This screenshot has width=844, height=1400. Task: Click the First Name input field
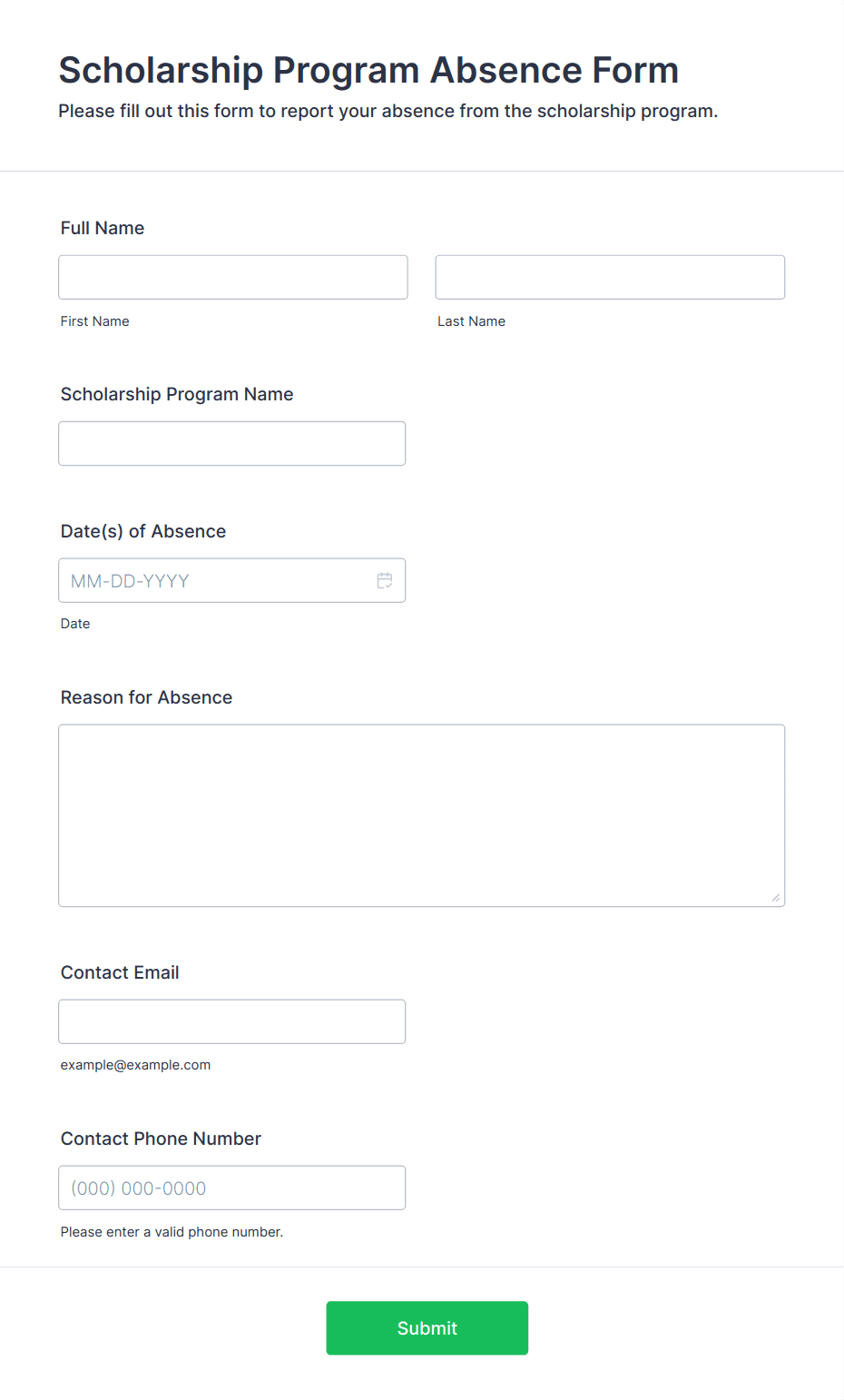coord(233,277)
